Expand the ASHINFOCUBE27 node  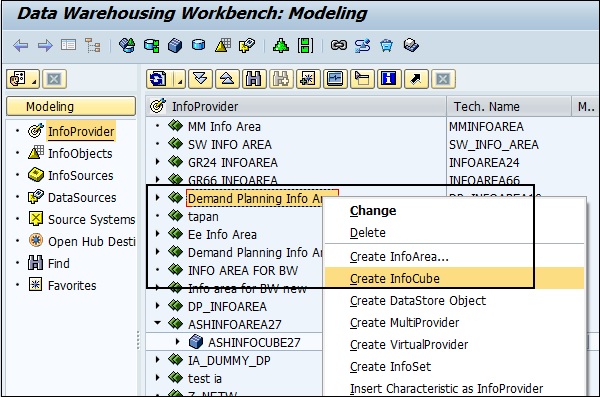point(178,341)
